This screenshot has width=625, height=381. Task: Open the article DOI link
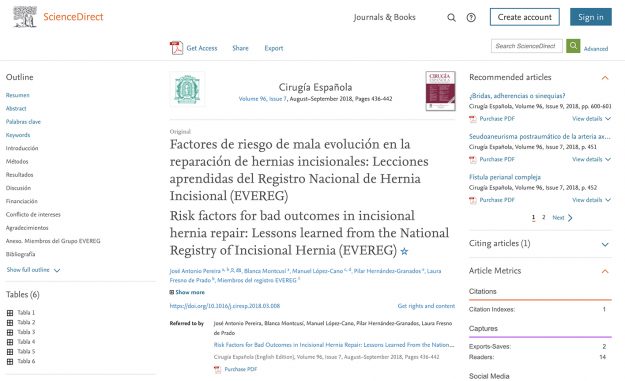pos(225,306)
